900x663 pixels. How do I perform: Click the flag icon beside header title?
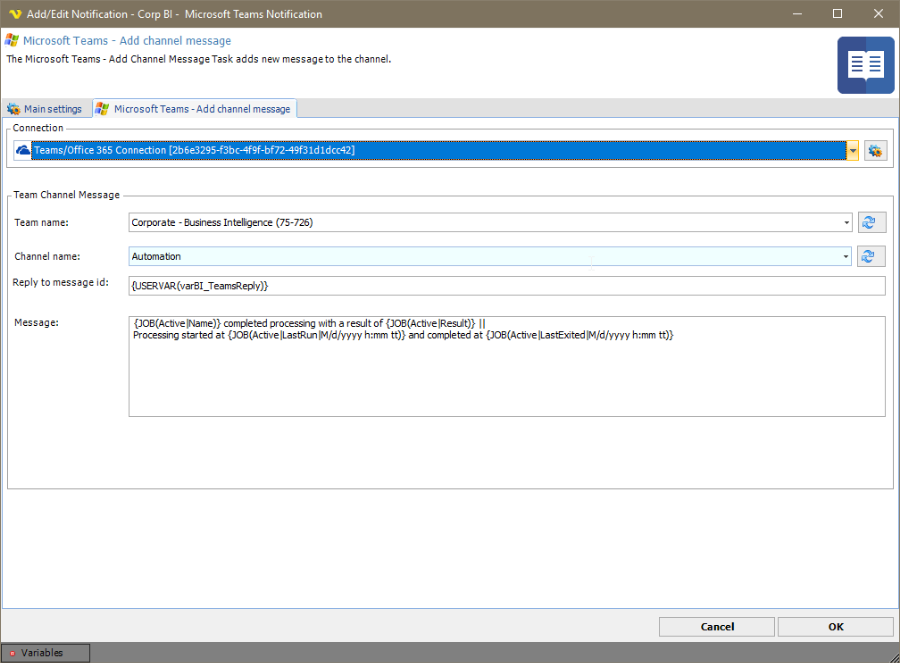click(12, 41)
